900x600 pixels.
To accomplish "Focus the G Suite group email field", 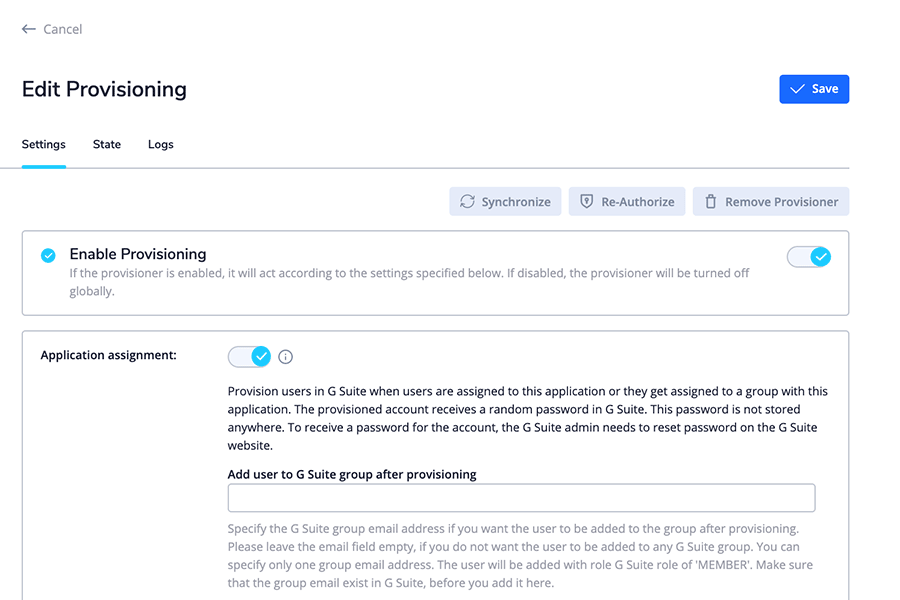I will (x=521, y=498).
